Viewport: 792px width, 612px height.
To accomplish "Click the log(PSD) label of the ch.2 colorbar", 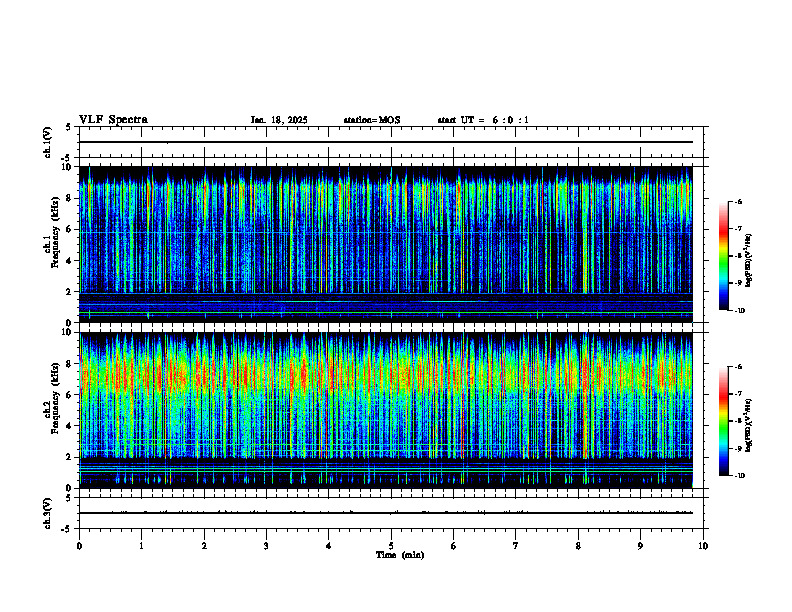I will tap(749, 425).
